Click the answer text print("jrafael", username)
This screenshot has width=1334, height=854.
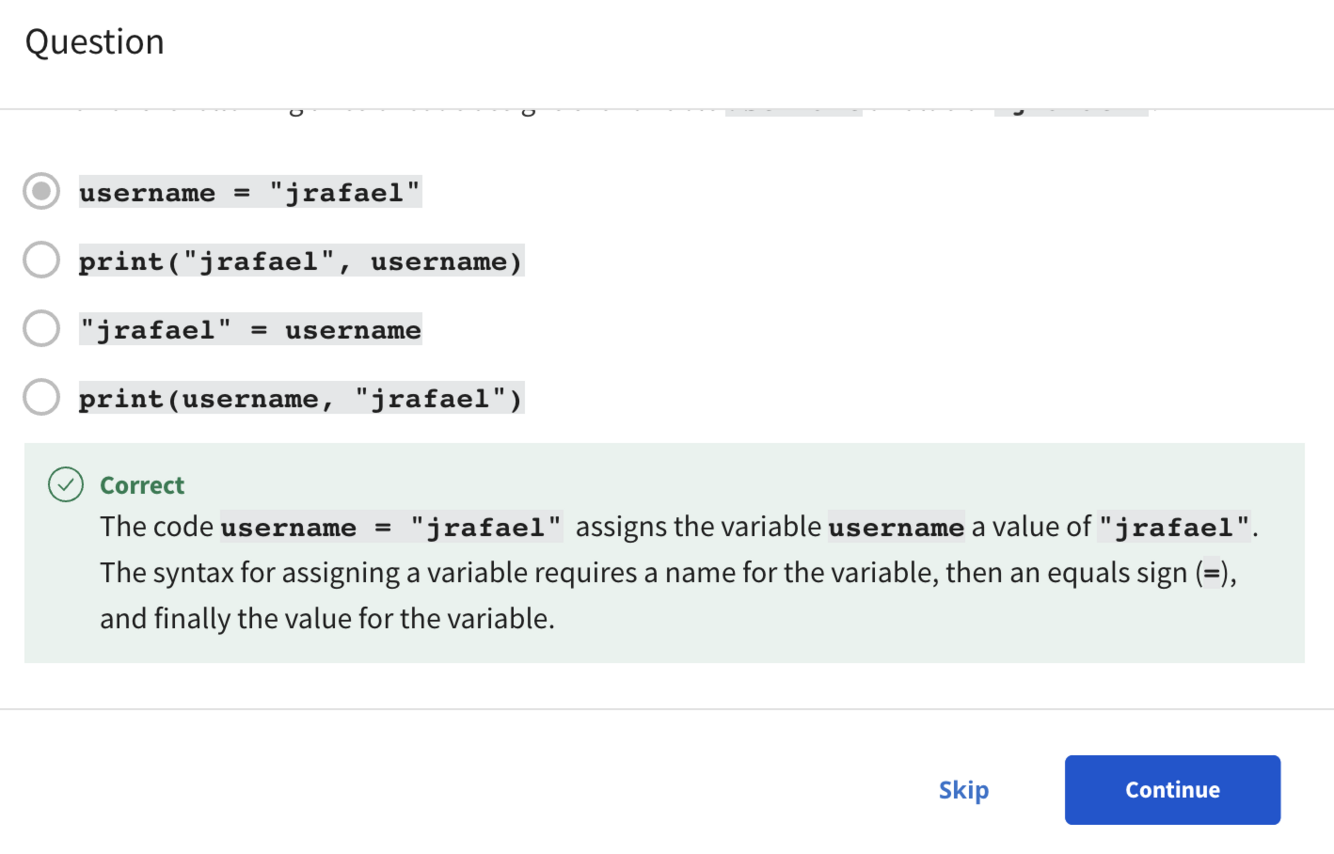pyautogui.click(x=301, y=261)
